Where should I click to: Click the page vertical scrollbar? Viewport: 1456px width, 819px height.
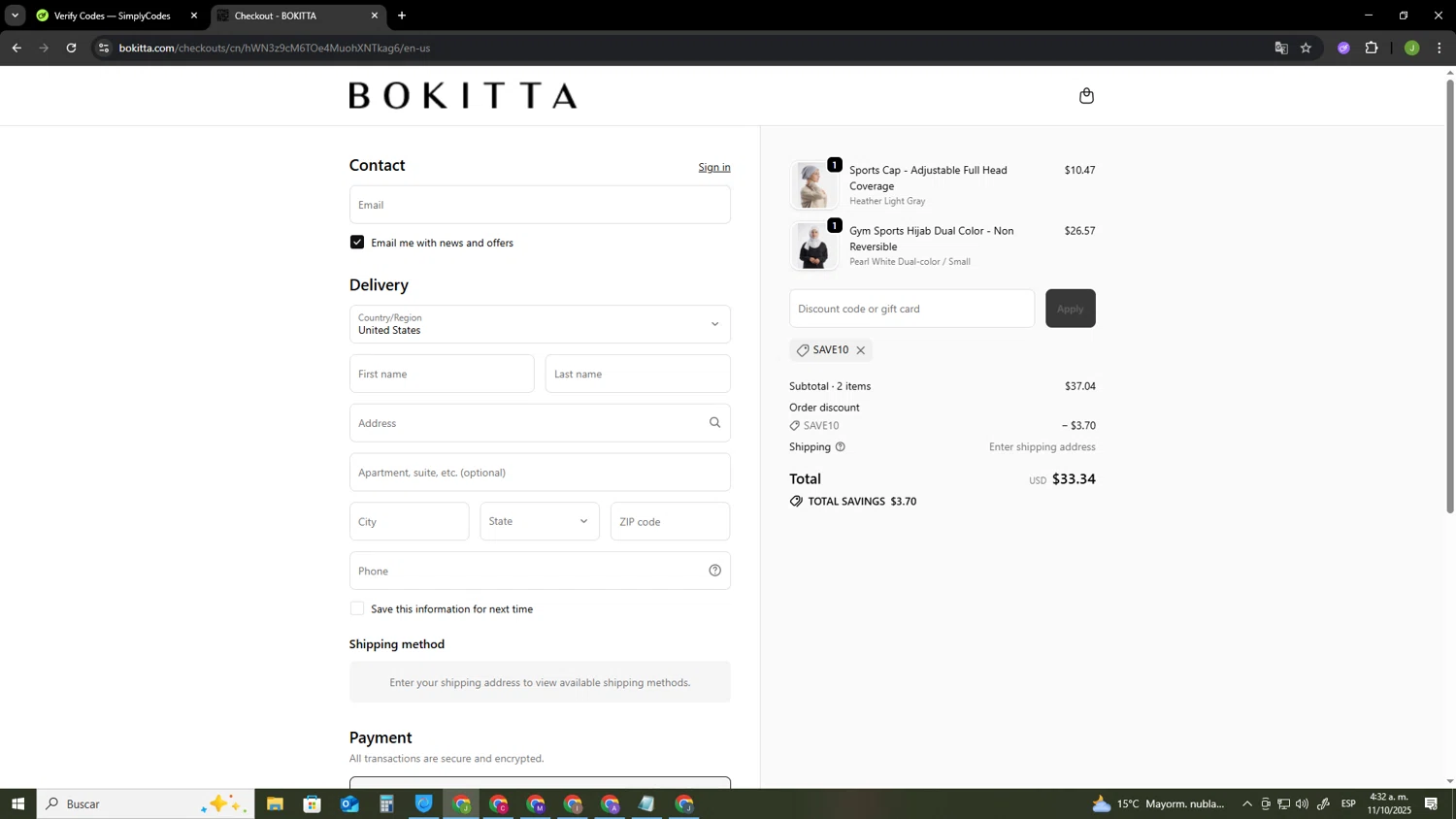(x=1450, y=296)
